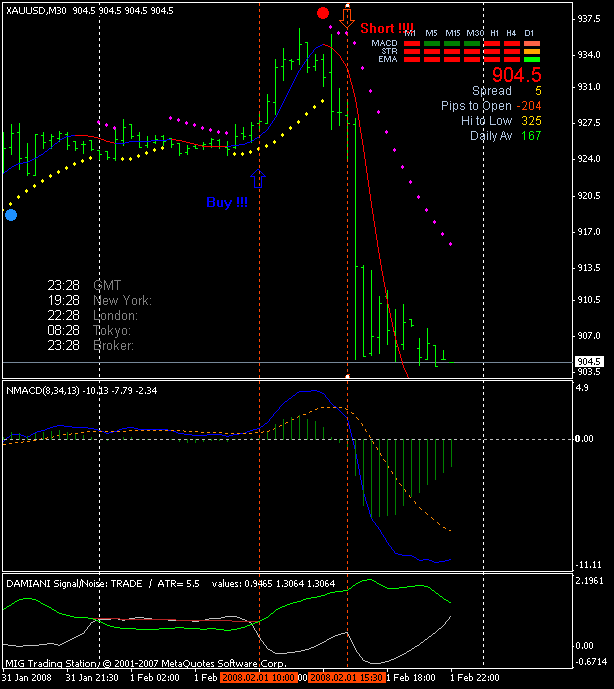Click the 913.5 price scale label
The height and width of the screenshot is (689, 614).
pyautogui.click(x=589, y=268)
